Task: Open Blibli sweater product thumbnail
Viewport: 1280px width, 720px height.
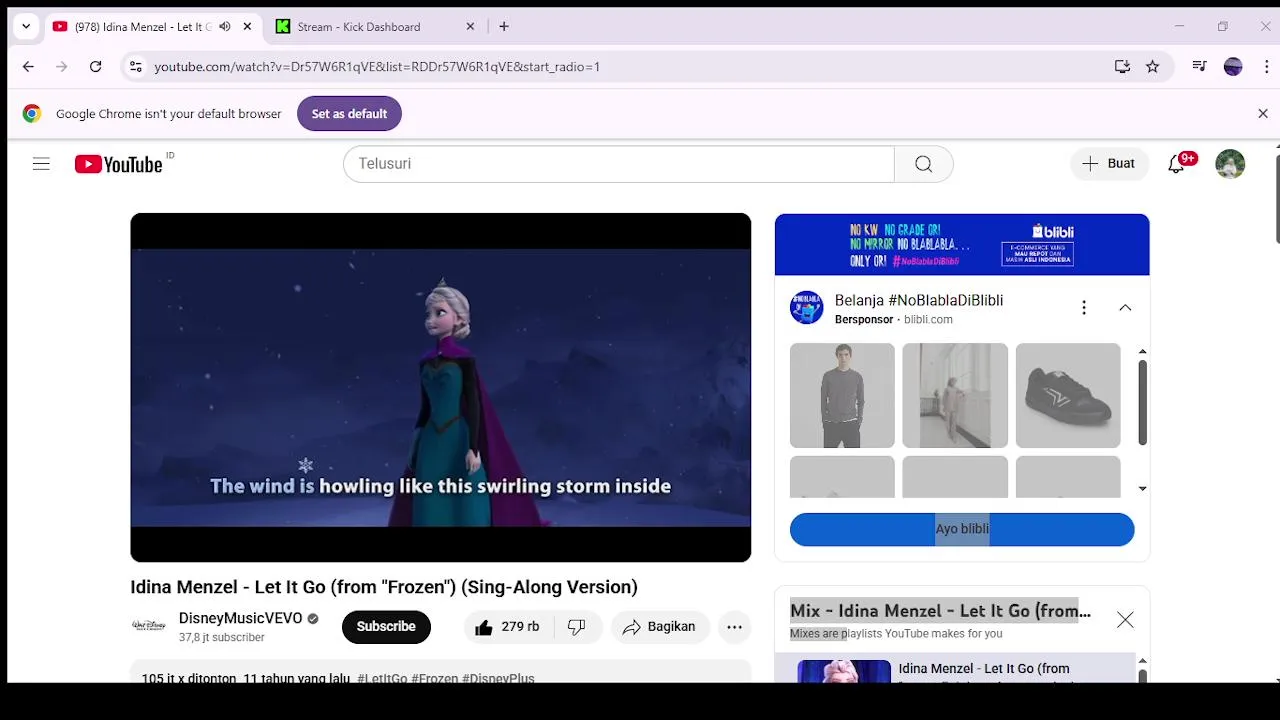Action: pyautogui.click(x=842, y=396)
